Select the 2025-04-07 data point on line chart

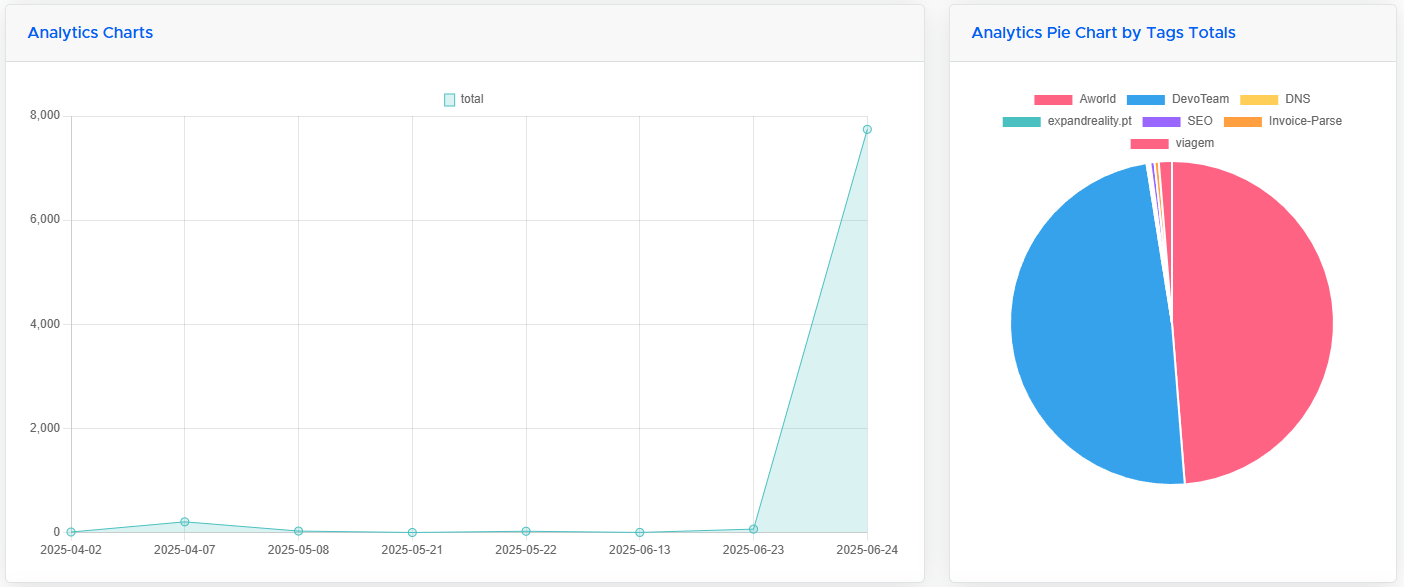coord(185,522)
